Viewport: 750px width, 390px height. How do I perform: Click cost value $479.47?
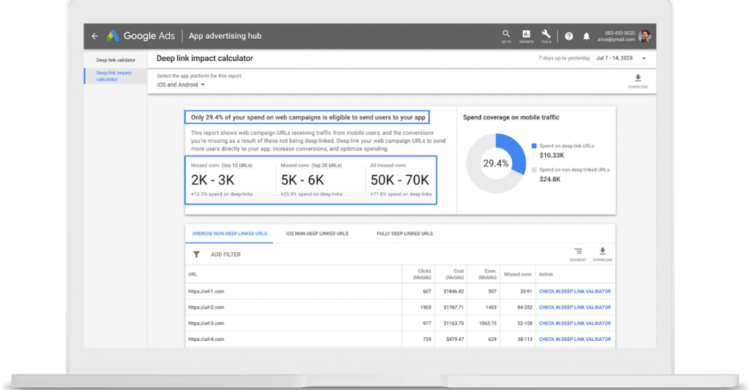point(455,339)
